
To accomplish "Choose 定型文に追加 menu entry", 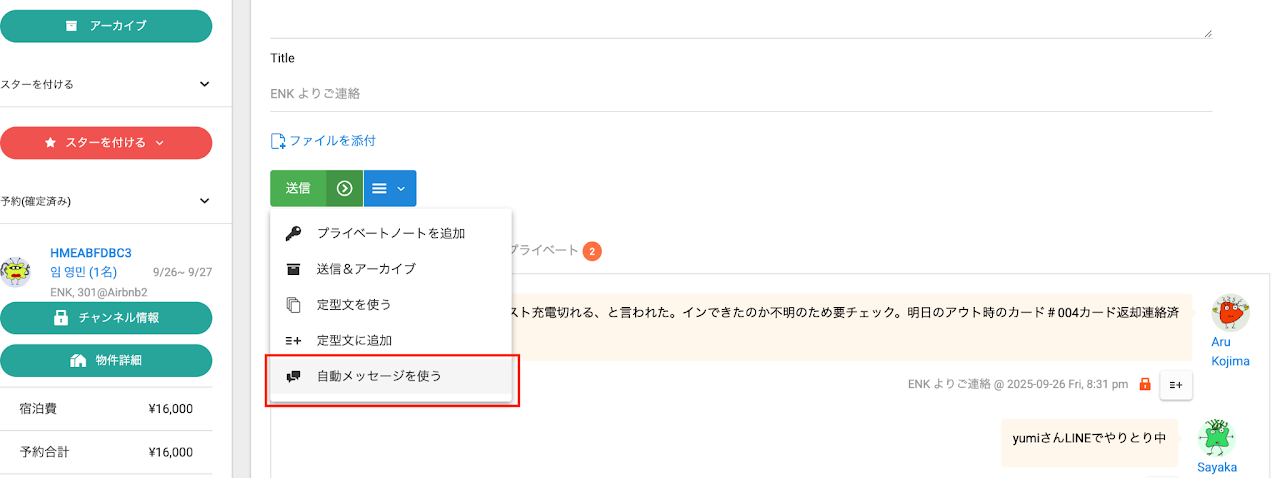I will 354,340.
